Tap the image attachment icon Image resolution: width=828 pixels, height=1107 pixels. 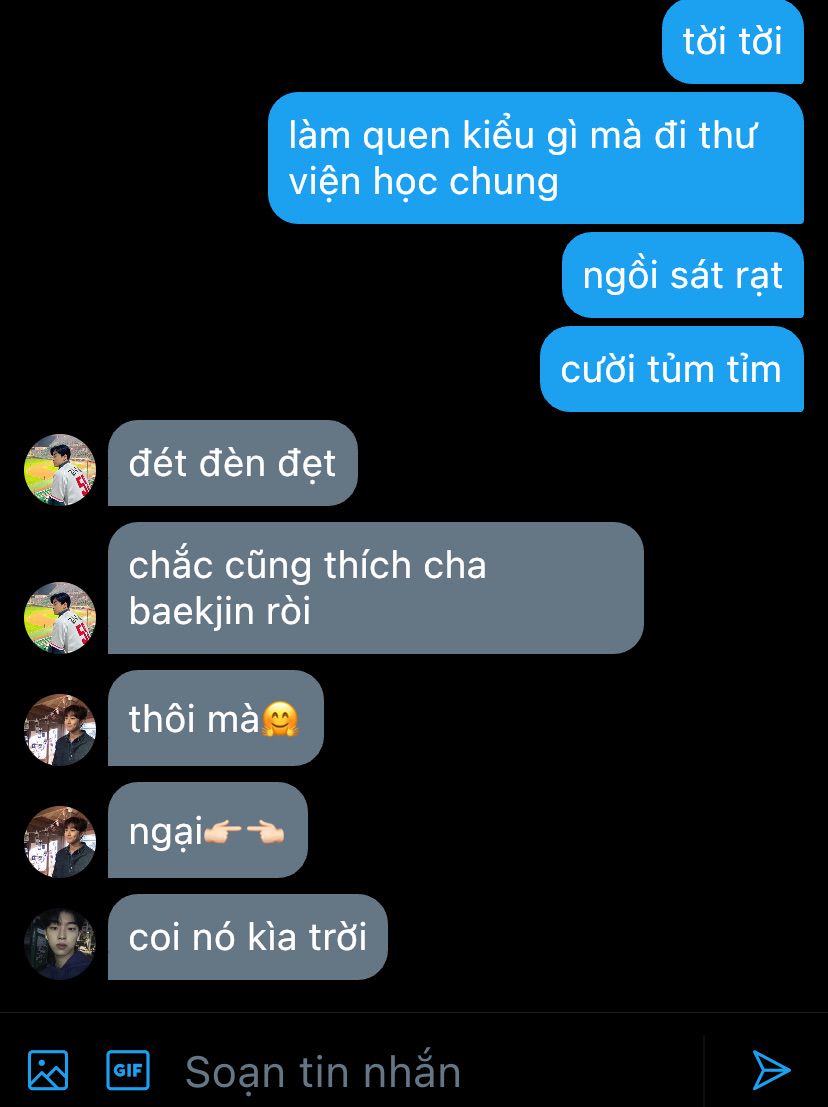pyautogui.click(x=48, y=1070)
